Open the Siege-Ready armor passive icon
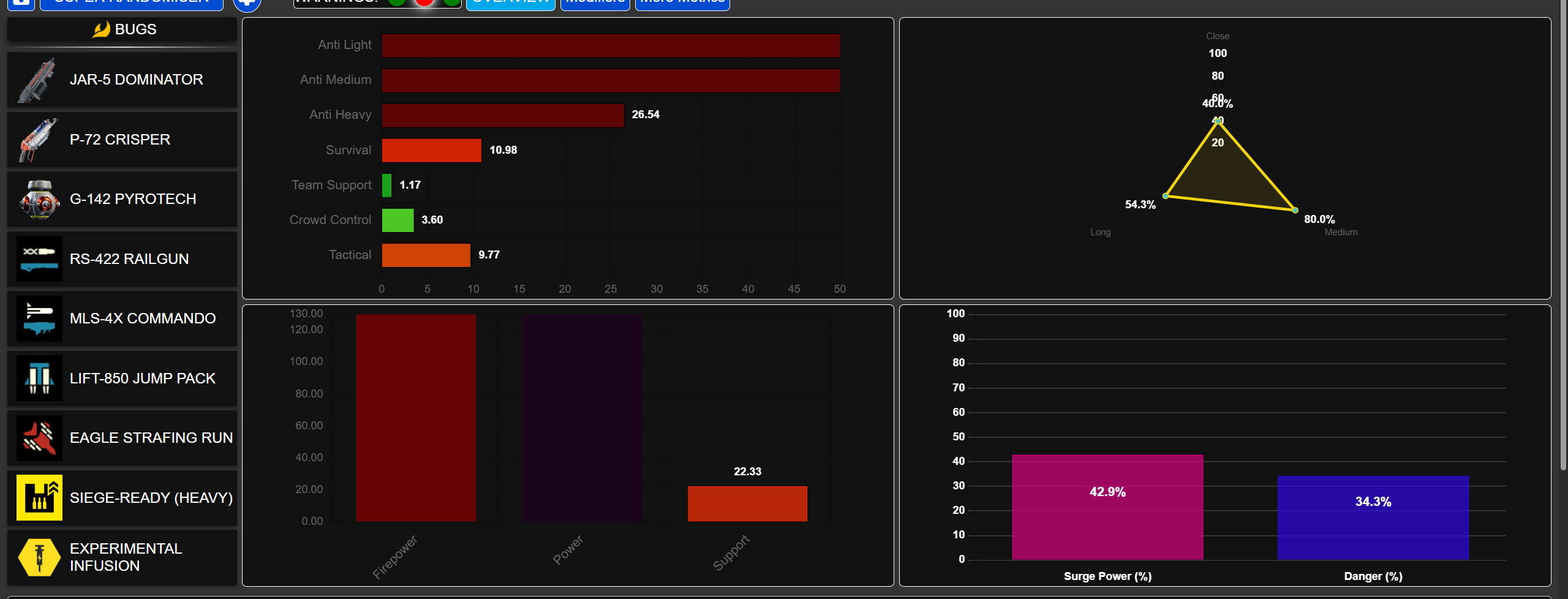Screen dimensions: 1568x599 tap(39, 498)
